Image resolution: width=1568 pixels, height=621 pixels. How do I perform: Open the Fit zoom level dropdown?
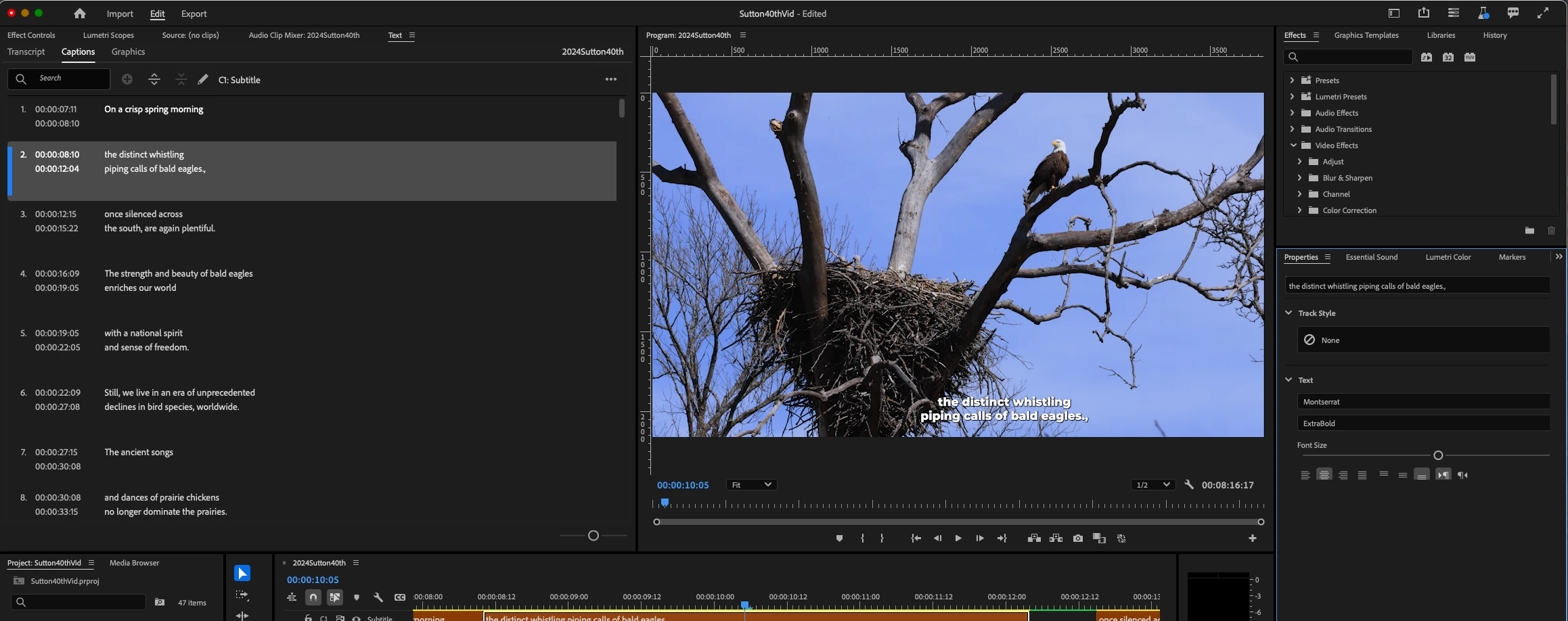pos(751,485)
